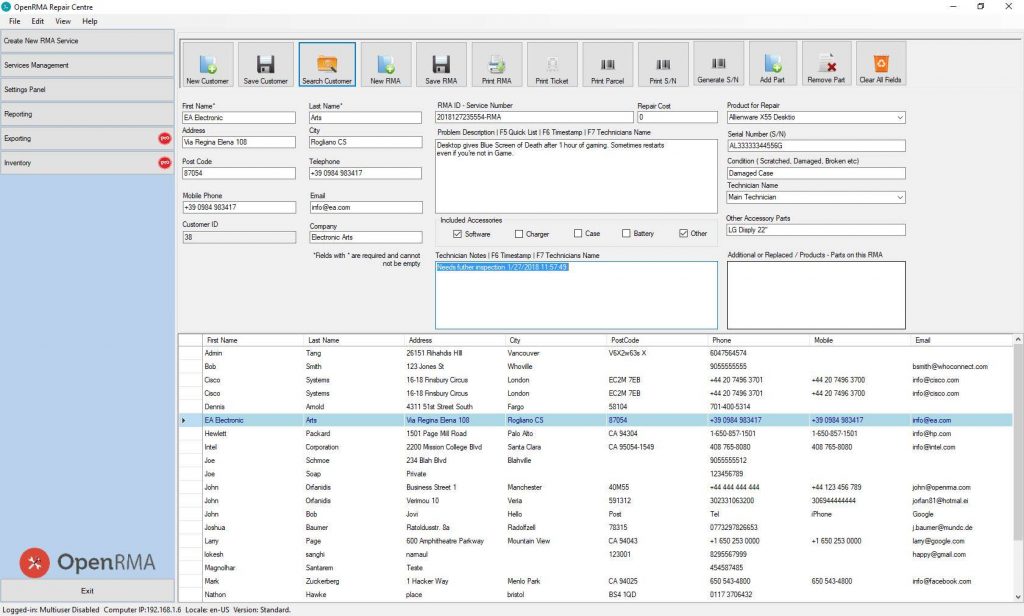
Task: Click the Clear All Fields icon
Action: coord(879,62)
